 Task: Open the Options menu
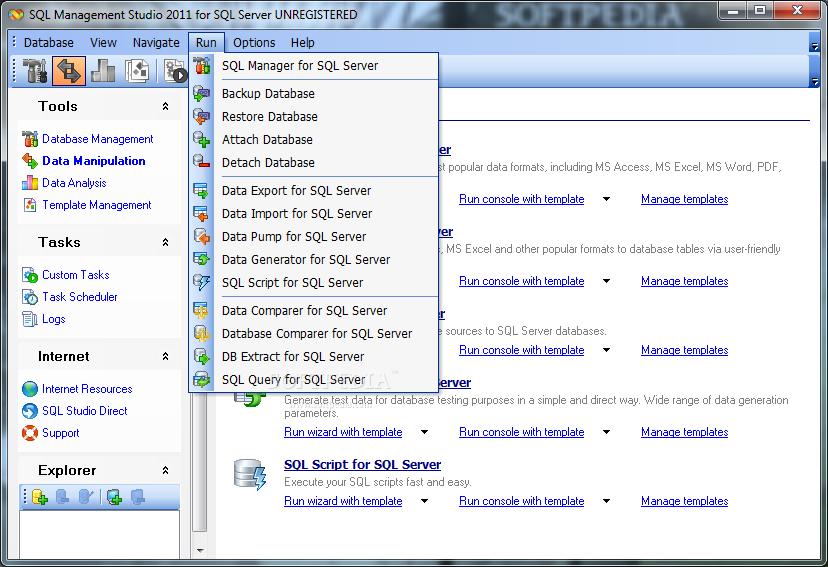254,42
